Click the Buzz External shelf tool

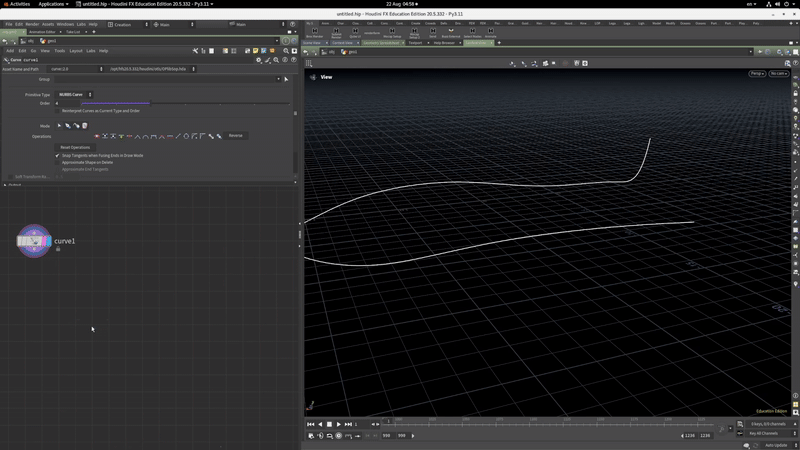pos(451,33)
